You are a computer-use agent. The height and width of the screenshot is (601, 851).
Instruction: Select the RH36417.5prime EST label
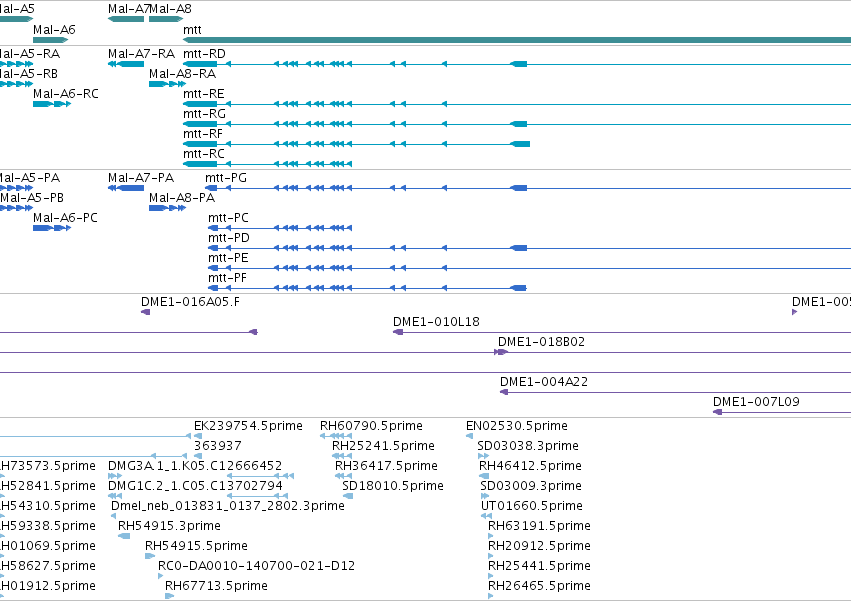[386, 466]
